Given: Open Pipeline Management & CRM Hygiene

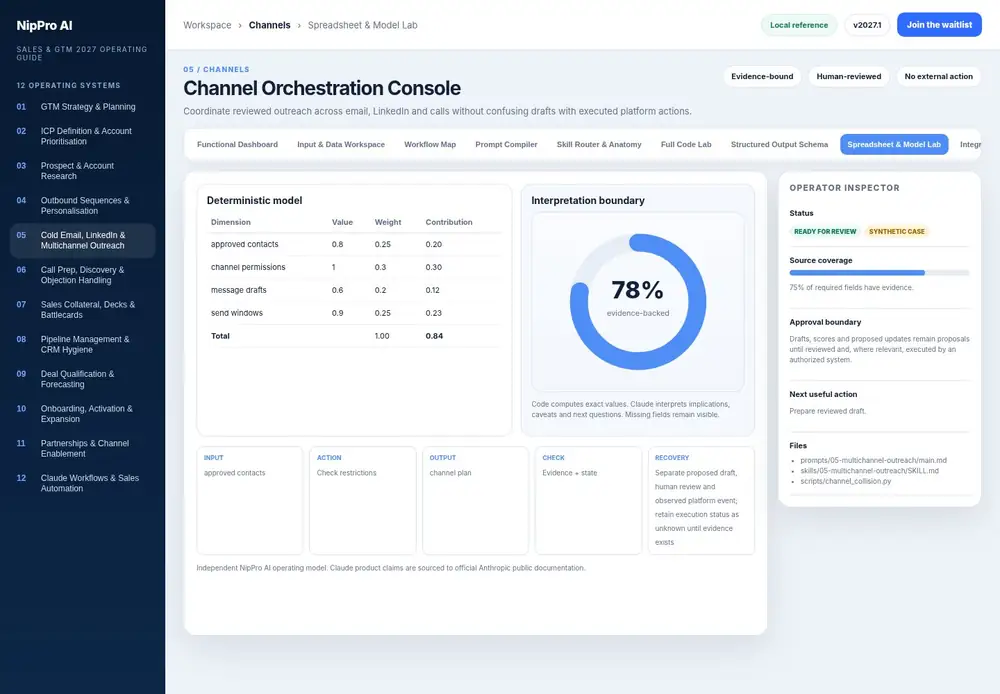Looking at the screenshot, I should tap(82, 344).
